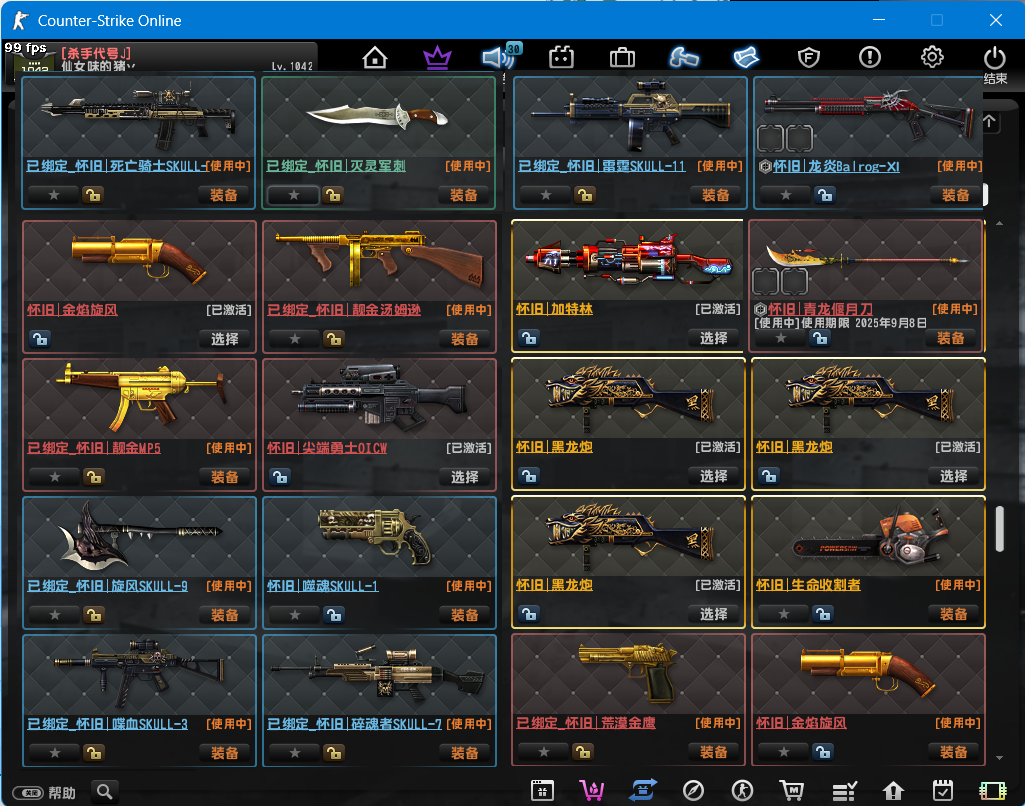Click the lock icon on 怀旧|龙炎Balrog-XI card
1025x806 pixels.
click(825, 194)
